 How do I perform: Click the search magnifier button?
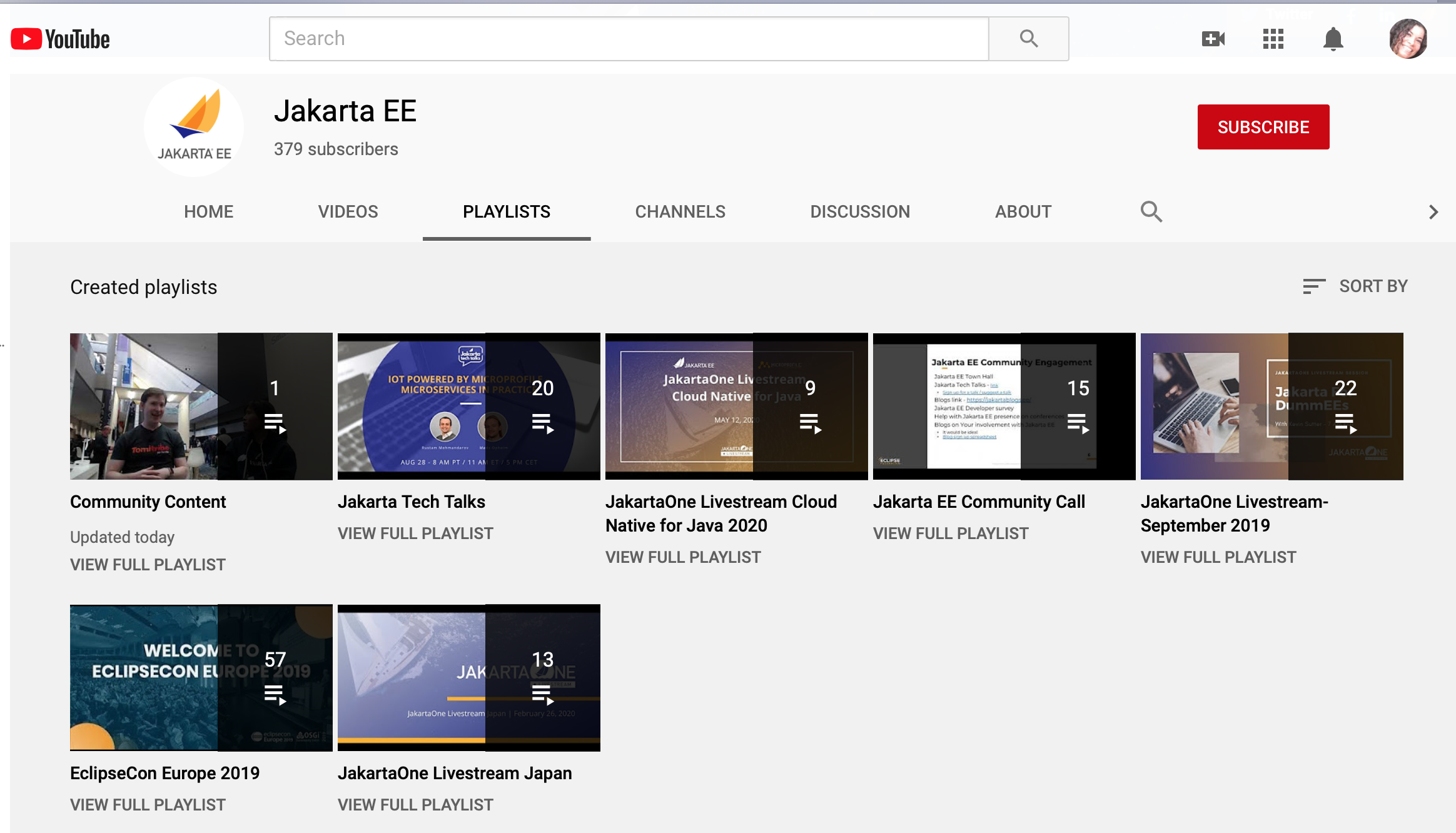click(x=1028, y=39)
